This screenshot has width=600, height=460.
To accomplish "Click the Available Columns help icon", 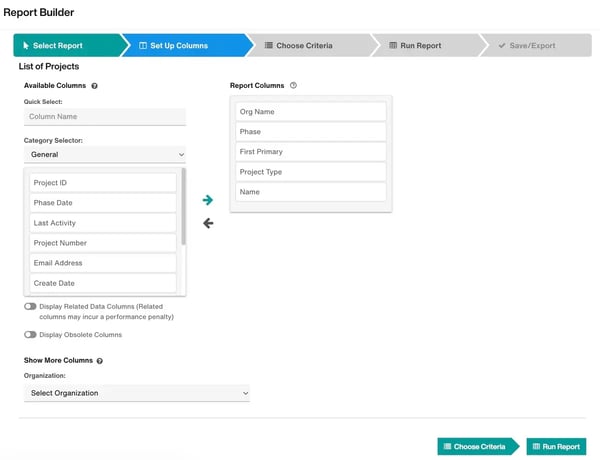I will (94, 86).
